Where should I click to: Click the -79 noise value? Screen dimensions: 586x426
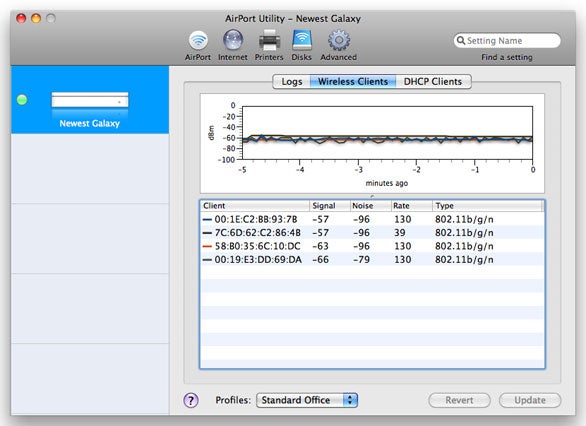(x=361, y=260)
